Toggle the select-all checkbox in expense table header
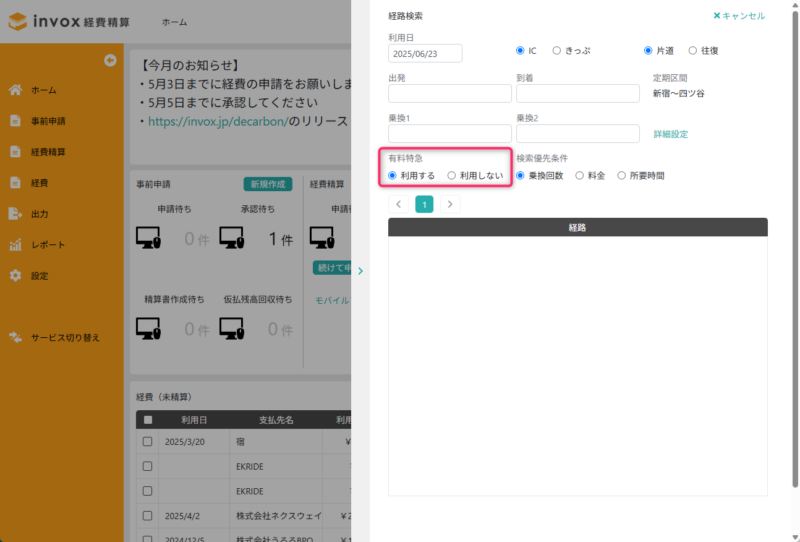This screenshot has width=800, height=542. point(148,420)
